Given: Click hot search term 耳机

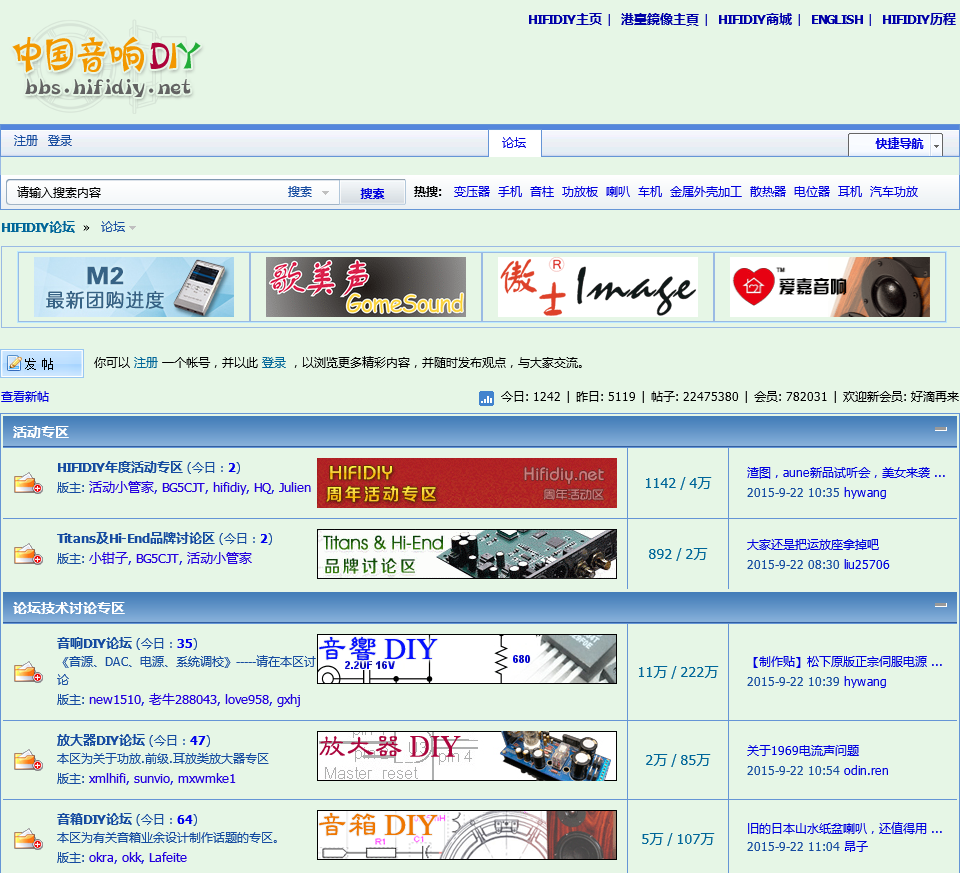Looking at the screenshot, I should pyautogui.click(x=850, y=192).
